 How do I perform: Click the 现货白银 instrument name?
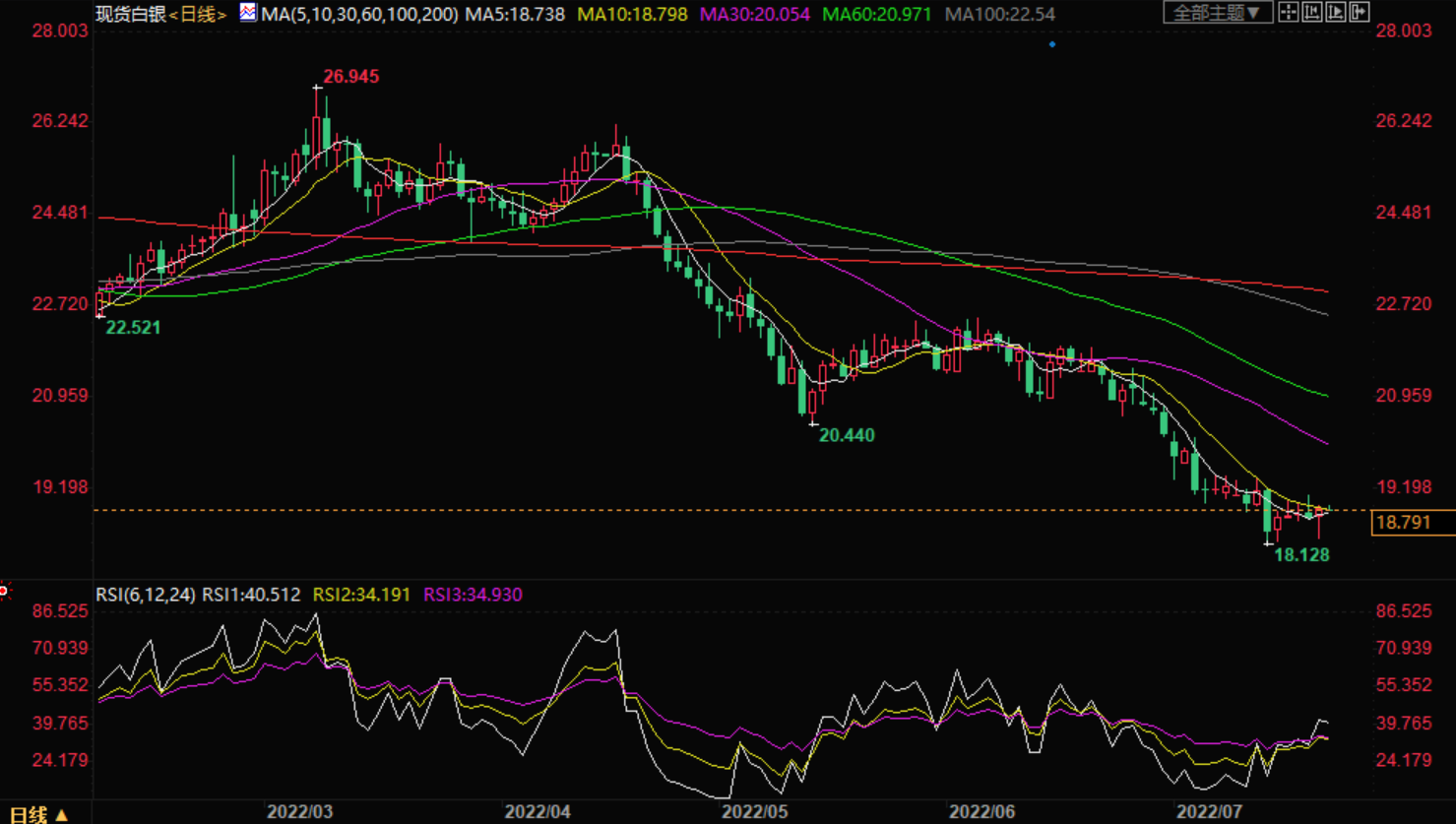pyautogui.click(x=130, y=14)
